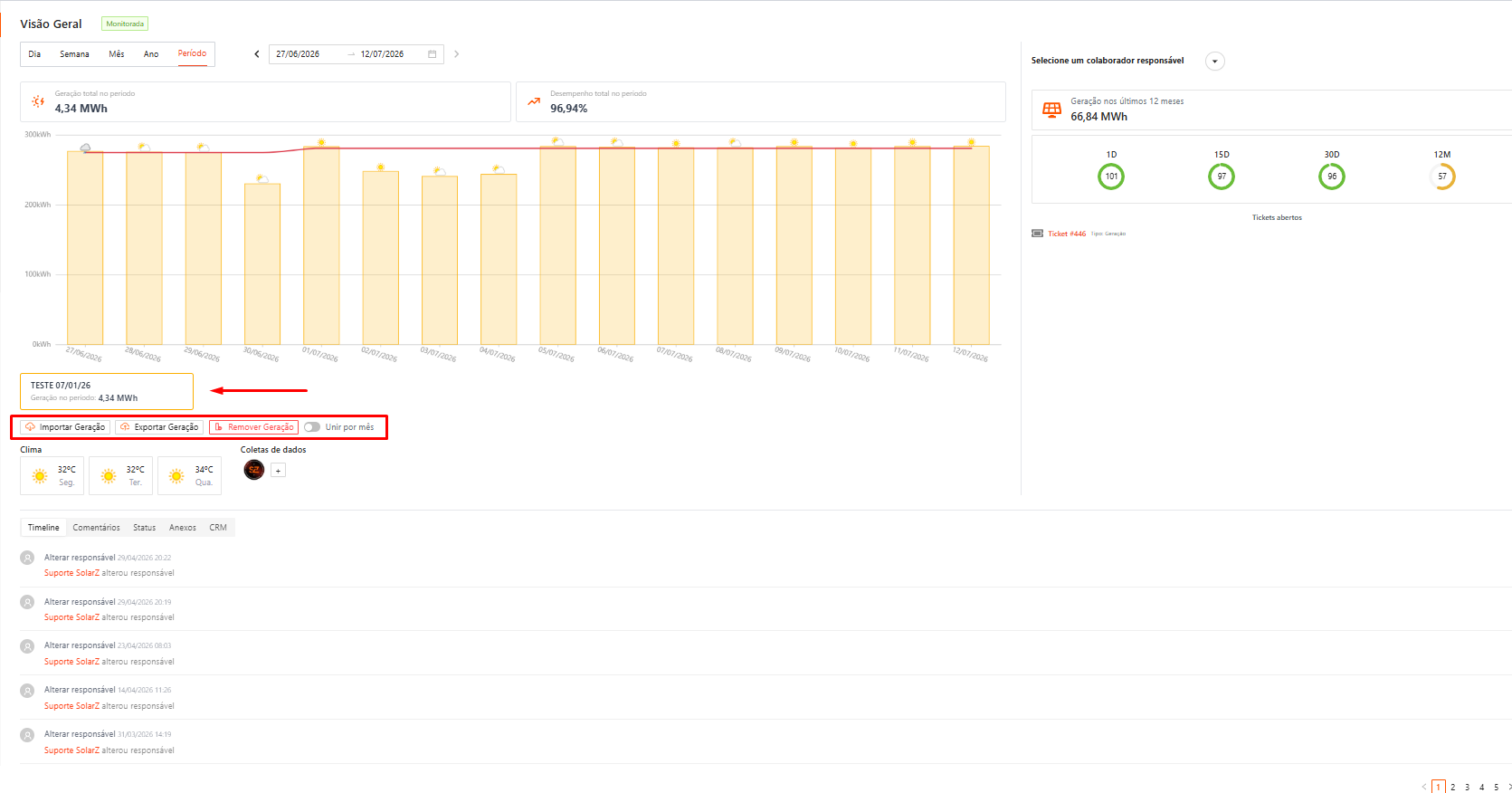The width and height of the screenshot is (1512, 793).
Task: Toggle the Unir por mês switch
Action: (x=312, y=427)
